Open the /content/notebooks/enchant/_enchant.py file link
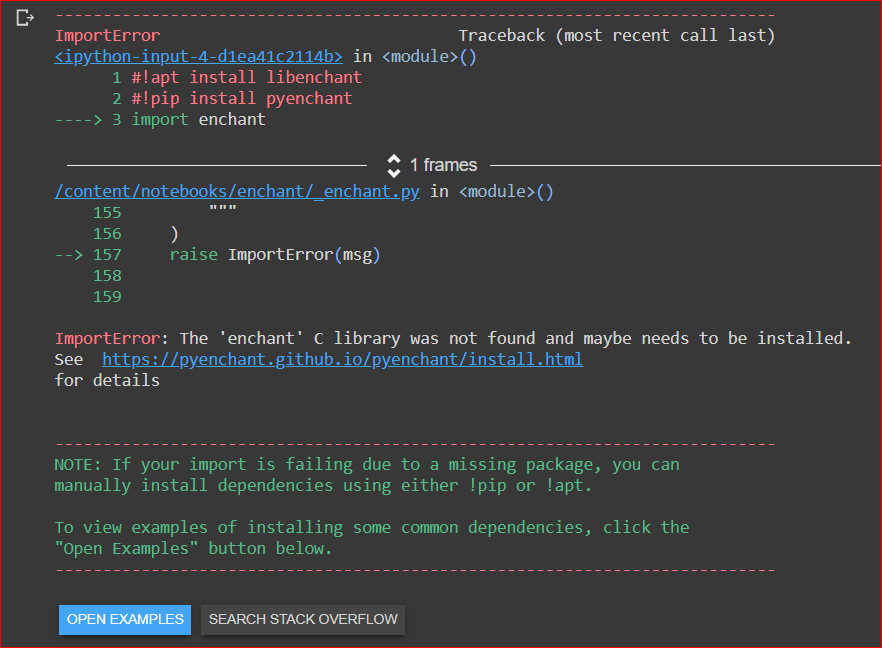Viewport: 882px width, 648px height. click(237, 192)
